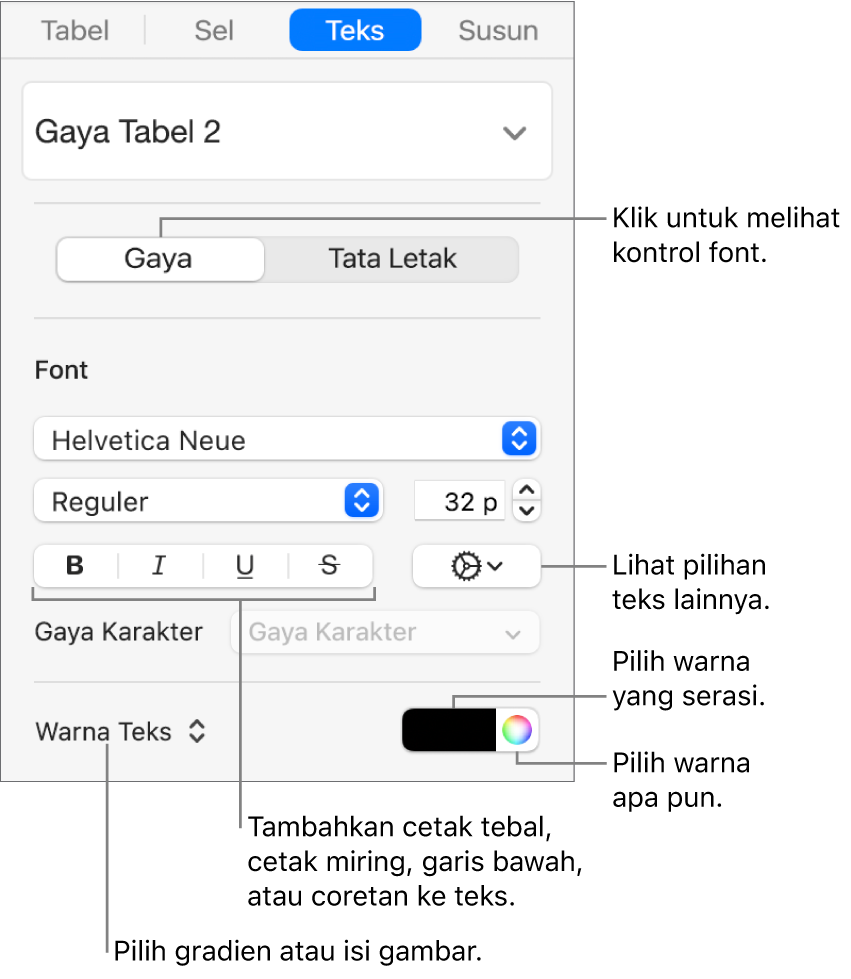Open Reguler typeface style dropdown
Viewport: 851px width, 979px height.
click(x=208, y=502)
